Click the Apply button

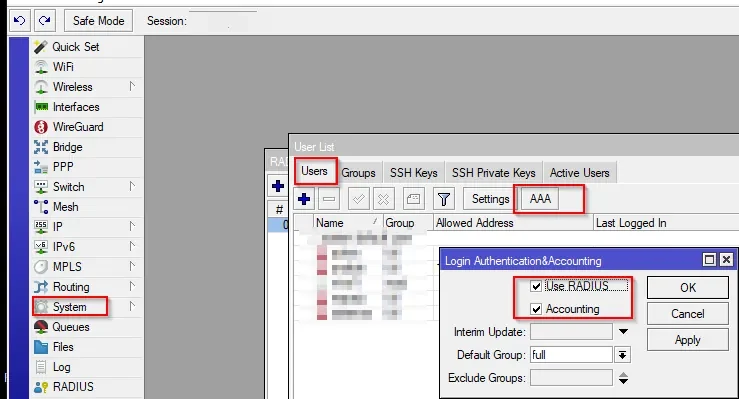688,340
